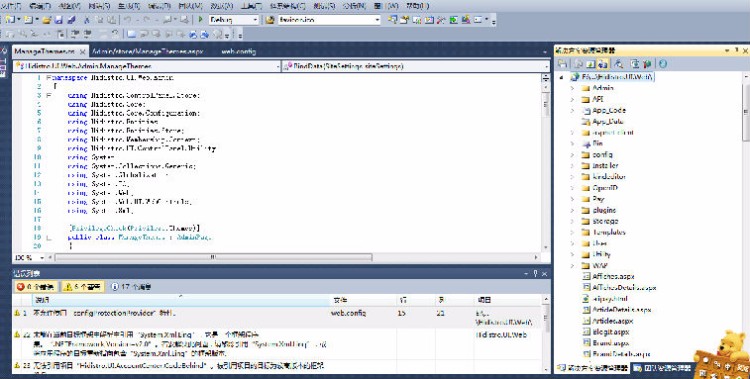Open the Debug configuration dropdown
This screenshot has height=379, width=750.
click(255, 20)
